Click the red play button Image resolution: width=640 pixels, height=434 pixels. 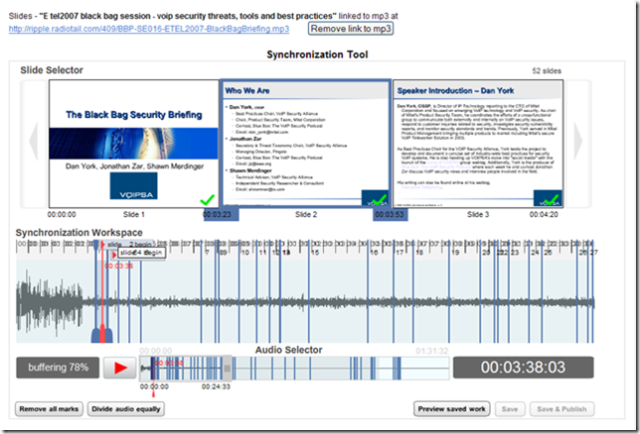[x=121, y=367]
